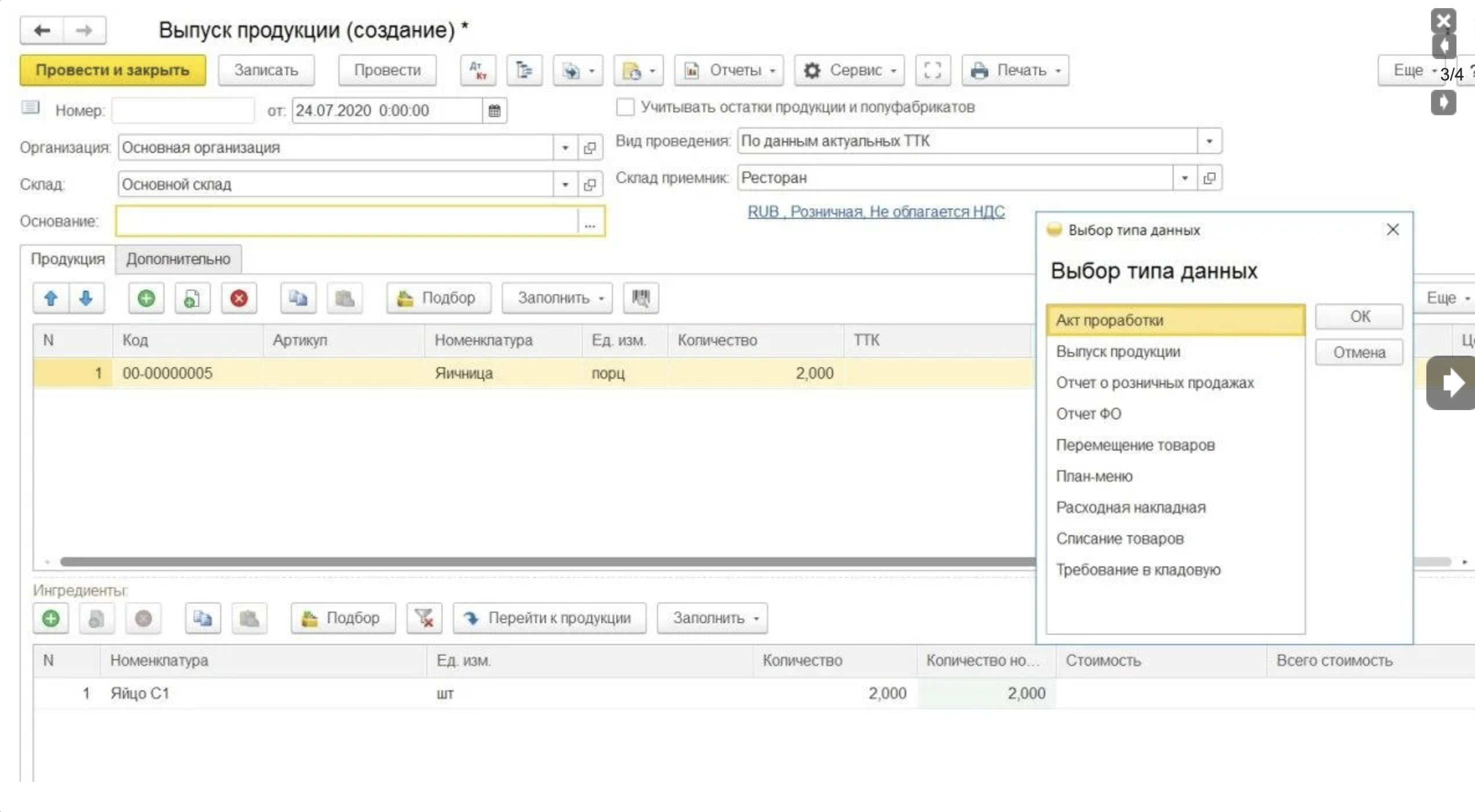Open the RUB, Розничная price link
Screen dimensions: 1475x812
(x=875, y=212)
